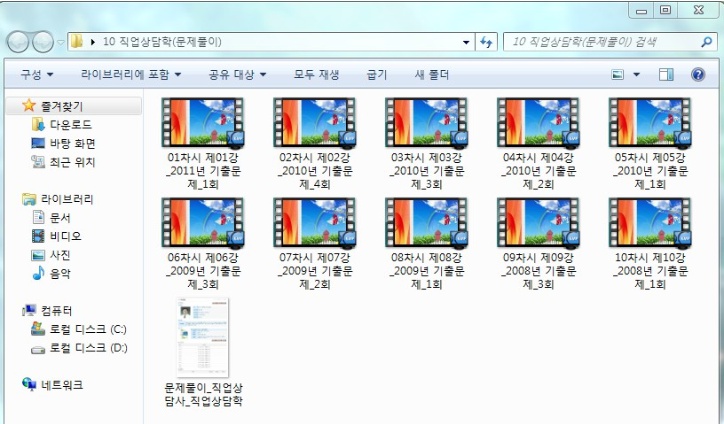Click the music note icon beside 음악
This screenshot has width=724, height=424.
[38, 273]
